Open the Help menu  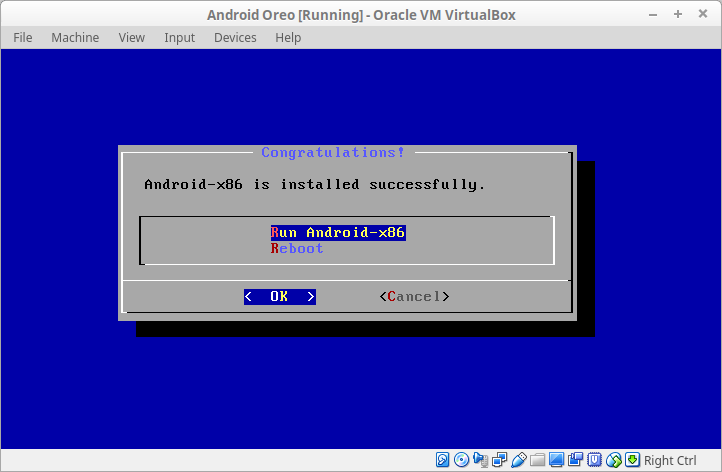(288, 37)
